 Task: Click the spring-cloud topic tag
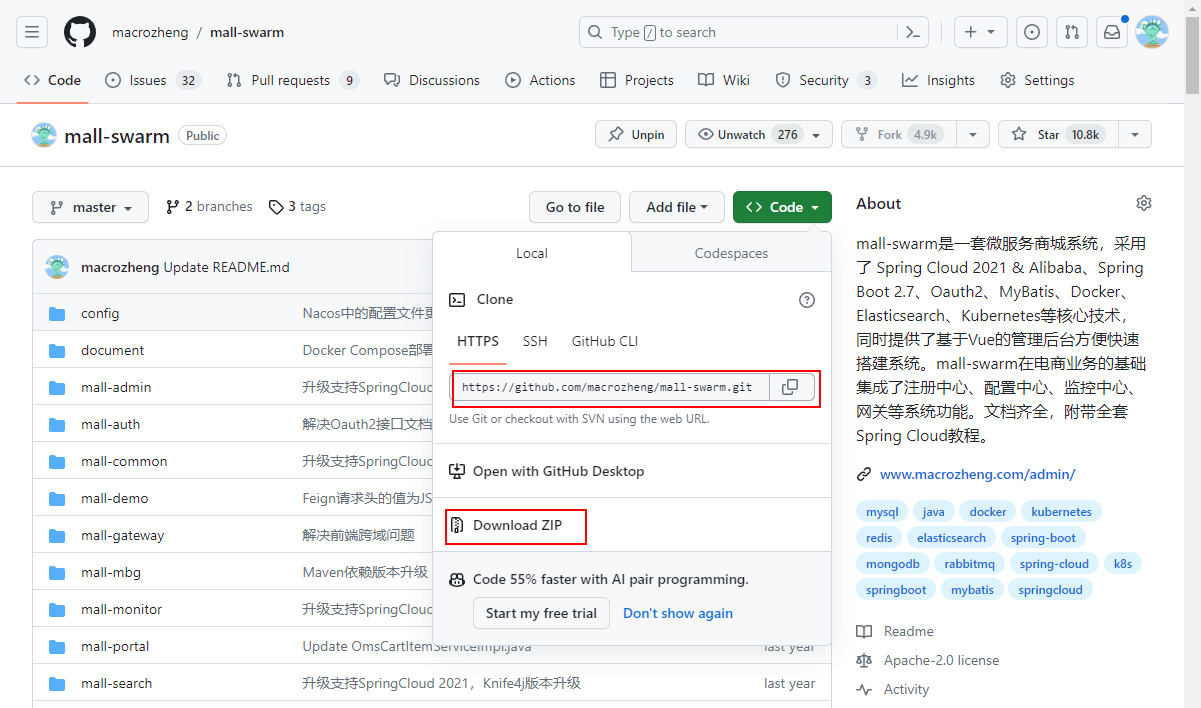click(x=1054, y=563)
